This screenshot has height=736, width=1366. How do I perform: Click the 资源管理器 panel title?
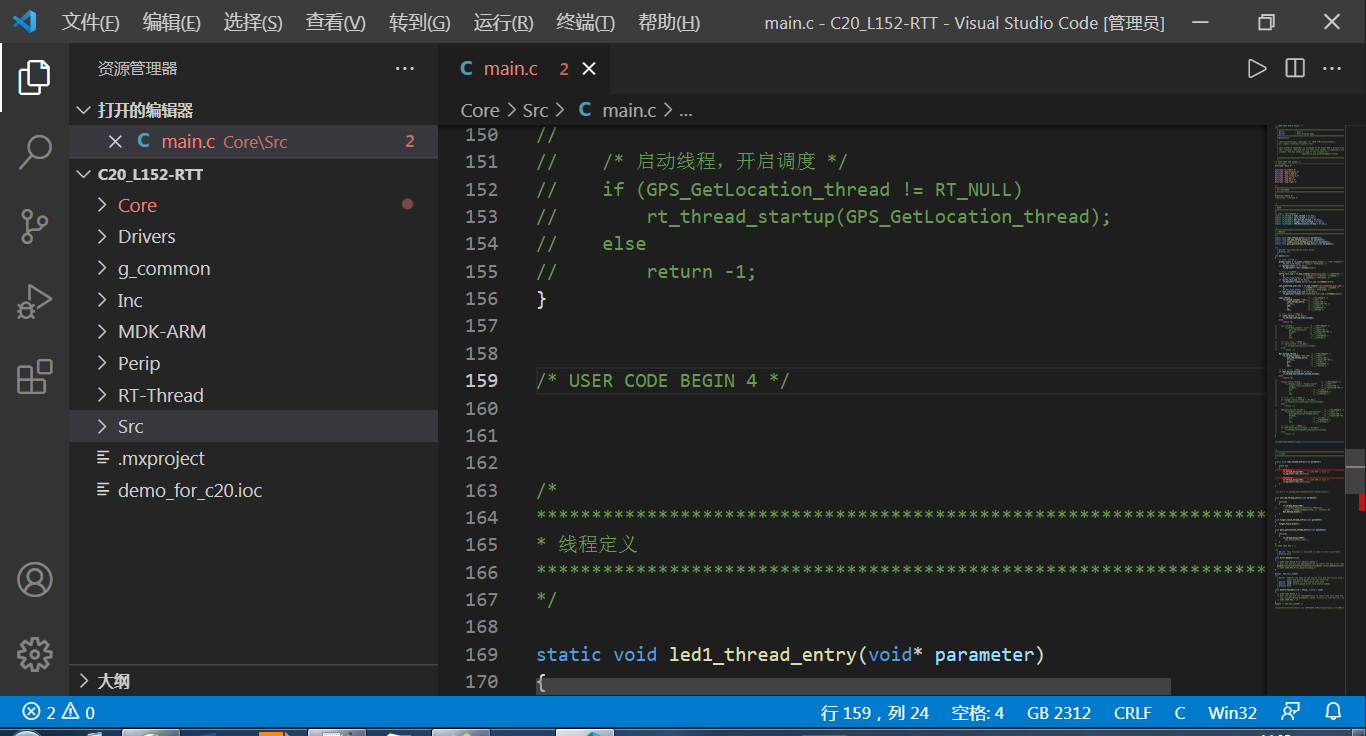point(137,69)
